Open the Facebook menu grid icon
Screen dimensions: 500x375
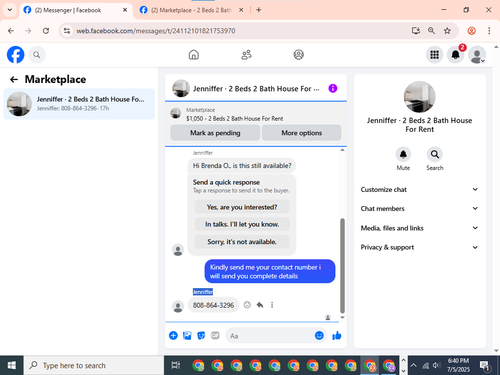tap(434, 55)
